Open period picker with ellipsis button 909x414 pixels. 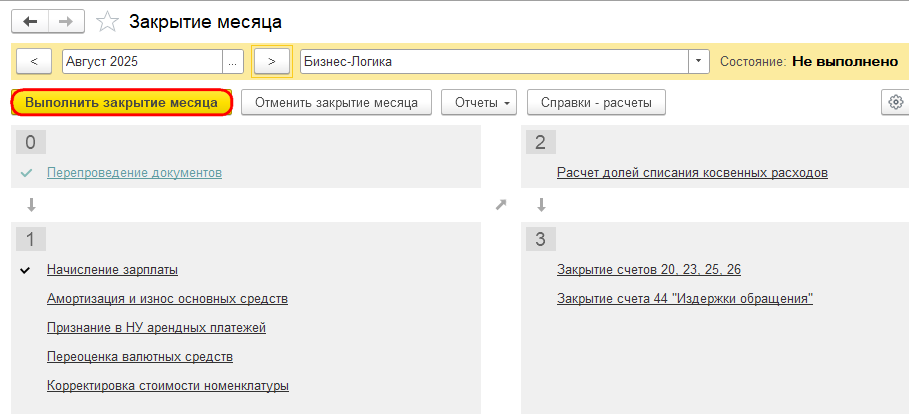(233, 61)
